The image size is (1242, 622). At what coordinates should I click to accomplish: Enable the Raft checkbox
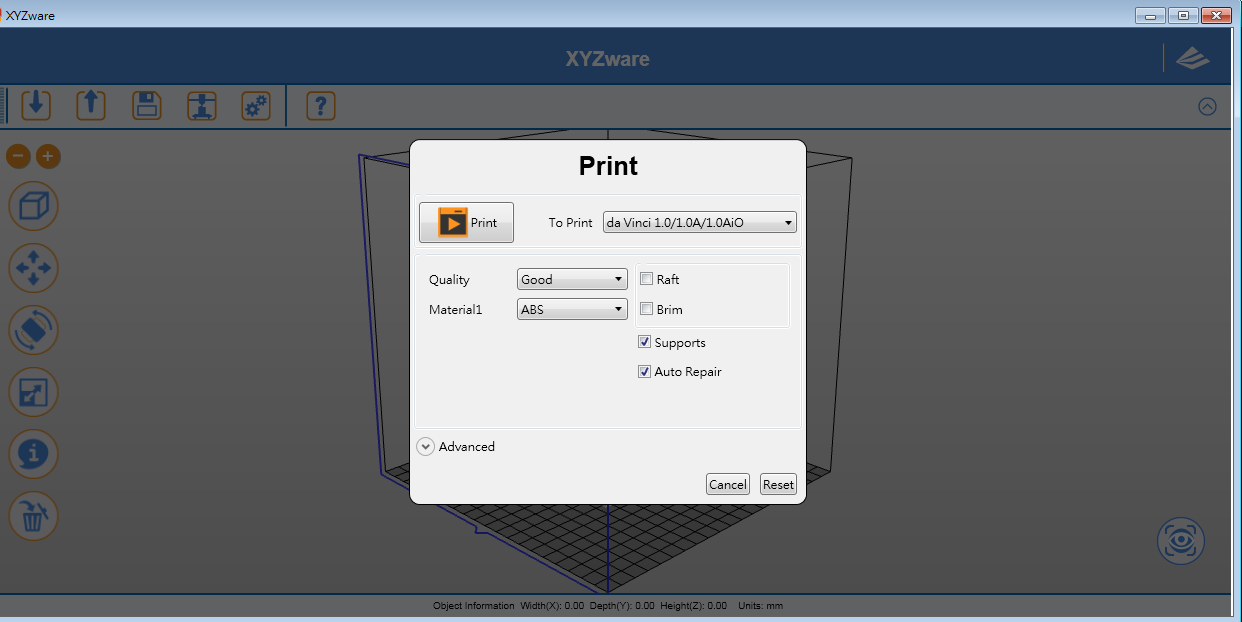tap(646, 279)
